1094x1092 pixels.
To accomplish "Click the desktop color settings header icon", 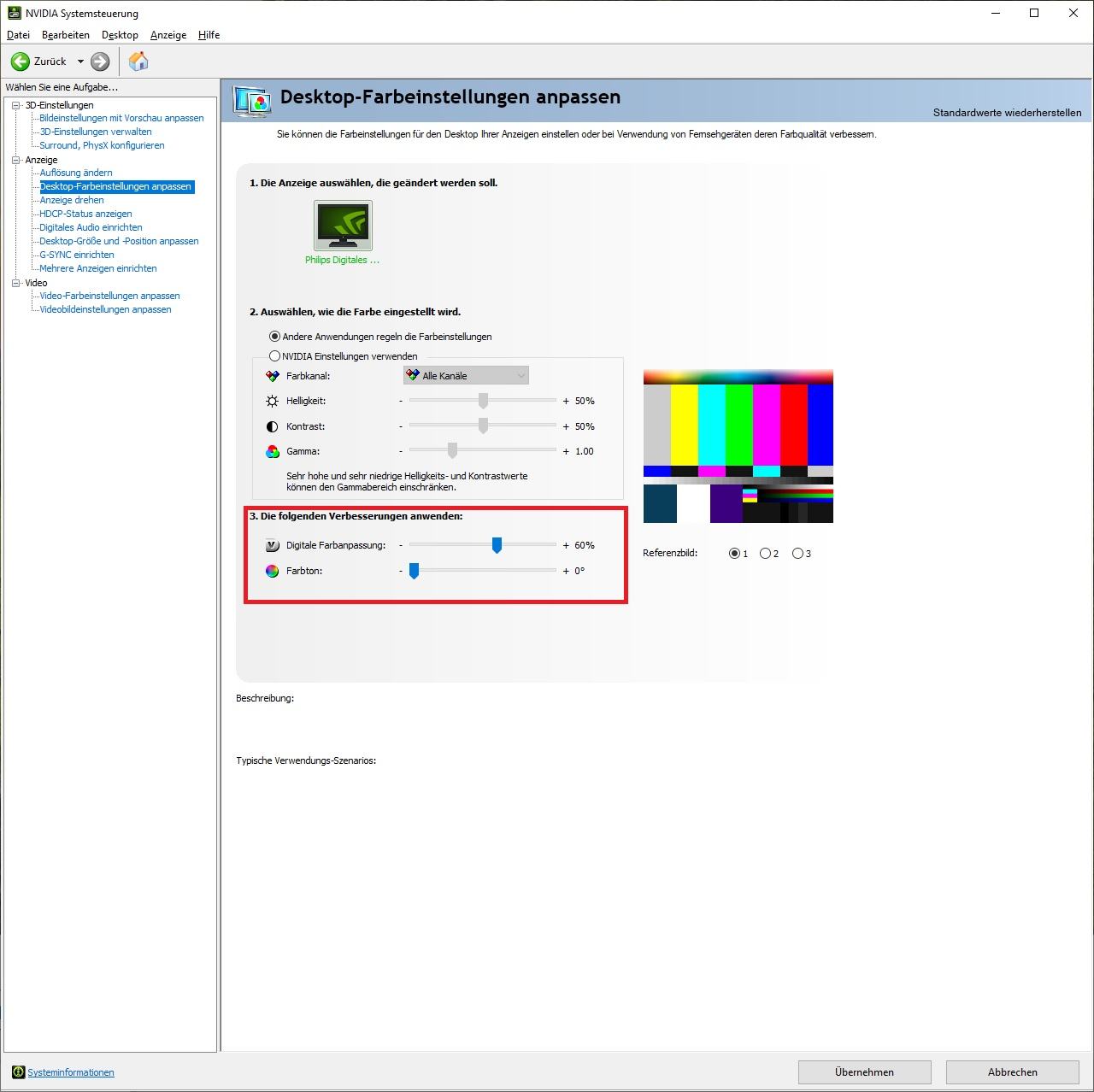I will coord(252,102).
